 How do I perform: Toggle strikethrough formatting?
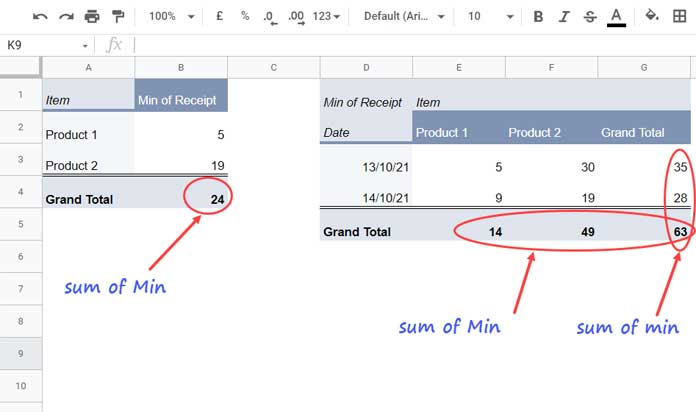(590, 17)
